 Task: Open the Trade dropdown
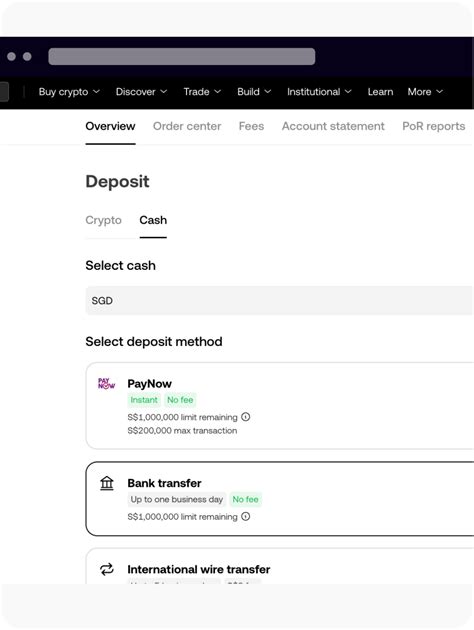(202, 92)
